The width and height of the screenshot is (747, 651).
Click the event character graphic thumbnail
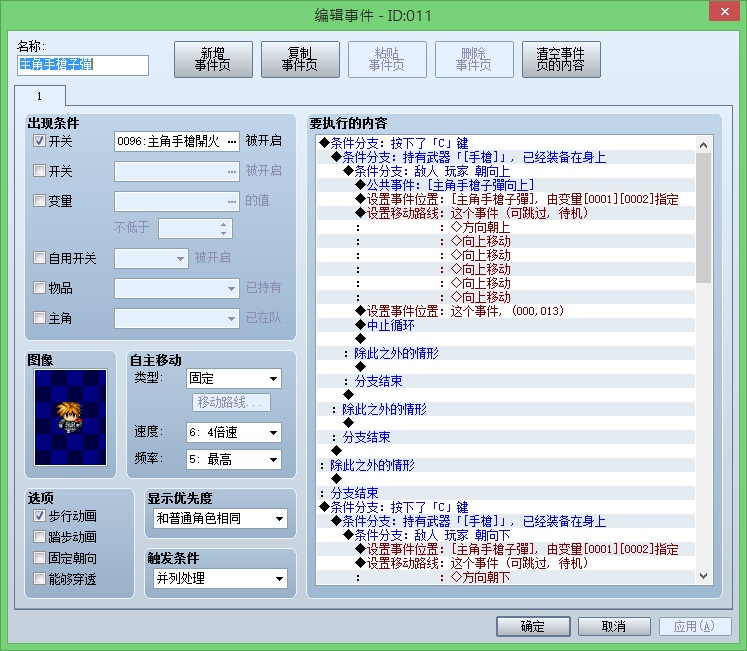click(x=71, y=417)
